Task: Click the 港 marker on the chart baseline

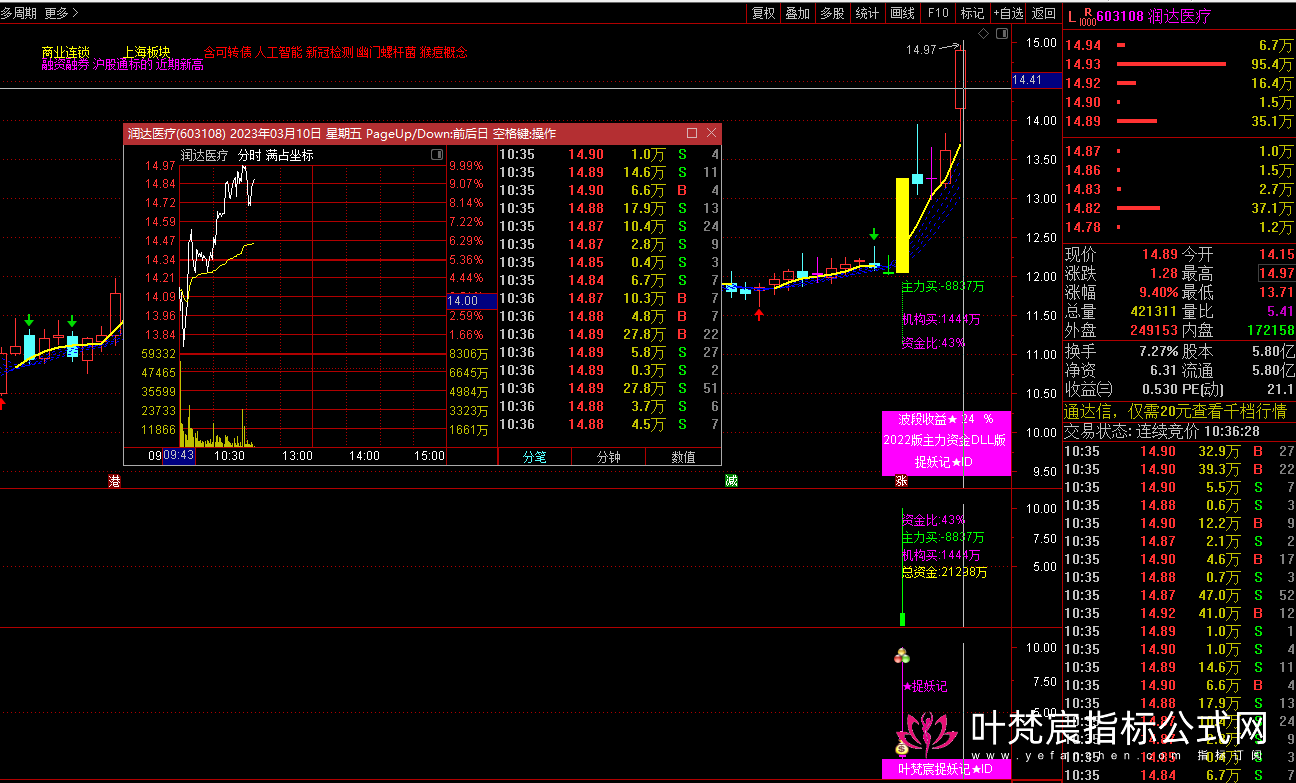Action: 114,481
